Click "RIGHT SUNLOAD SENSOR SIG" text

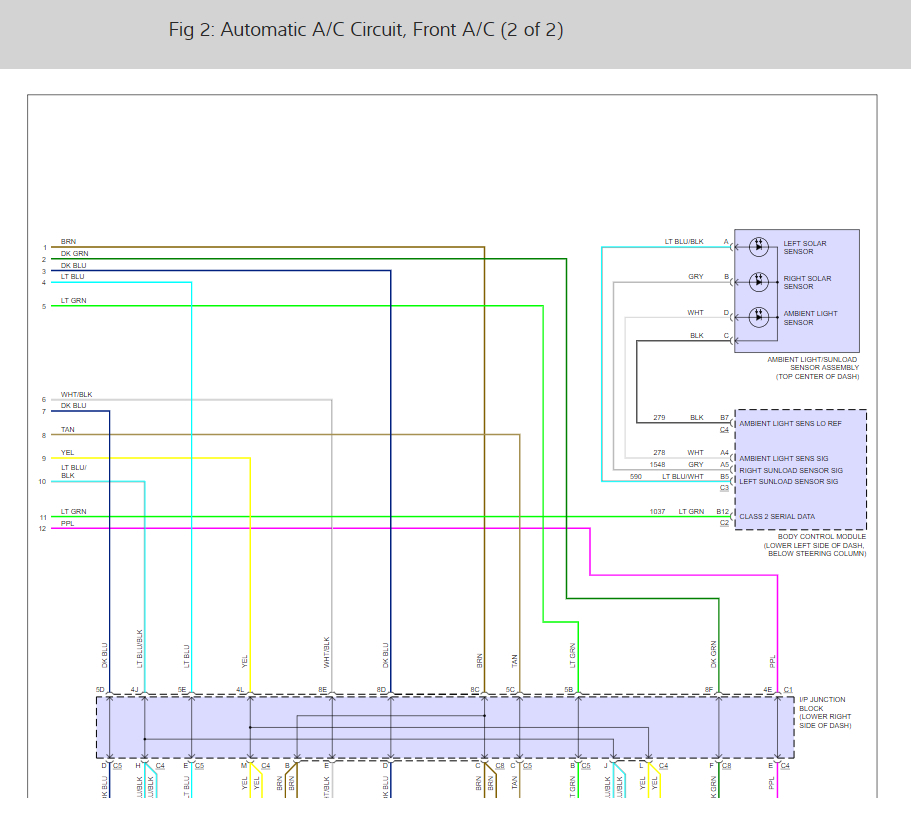pyautogui.click(x=791, y=470)
